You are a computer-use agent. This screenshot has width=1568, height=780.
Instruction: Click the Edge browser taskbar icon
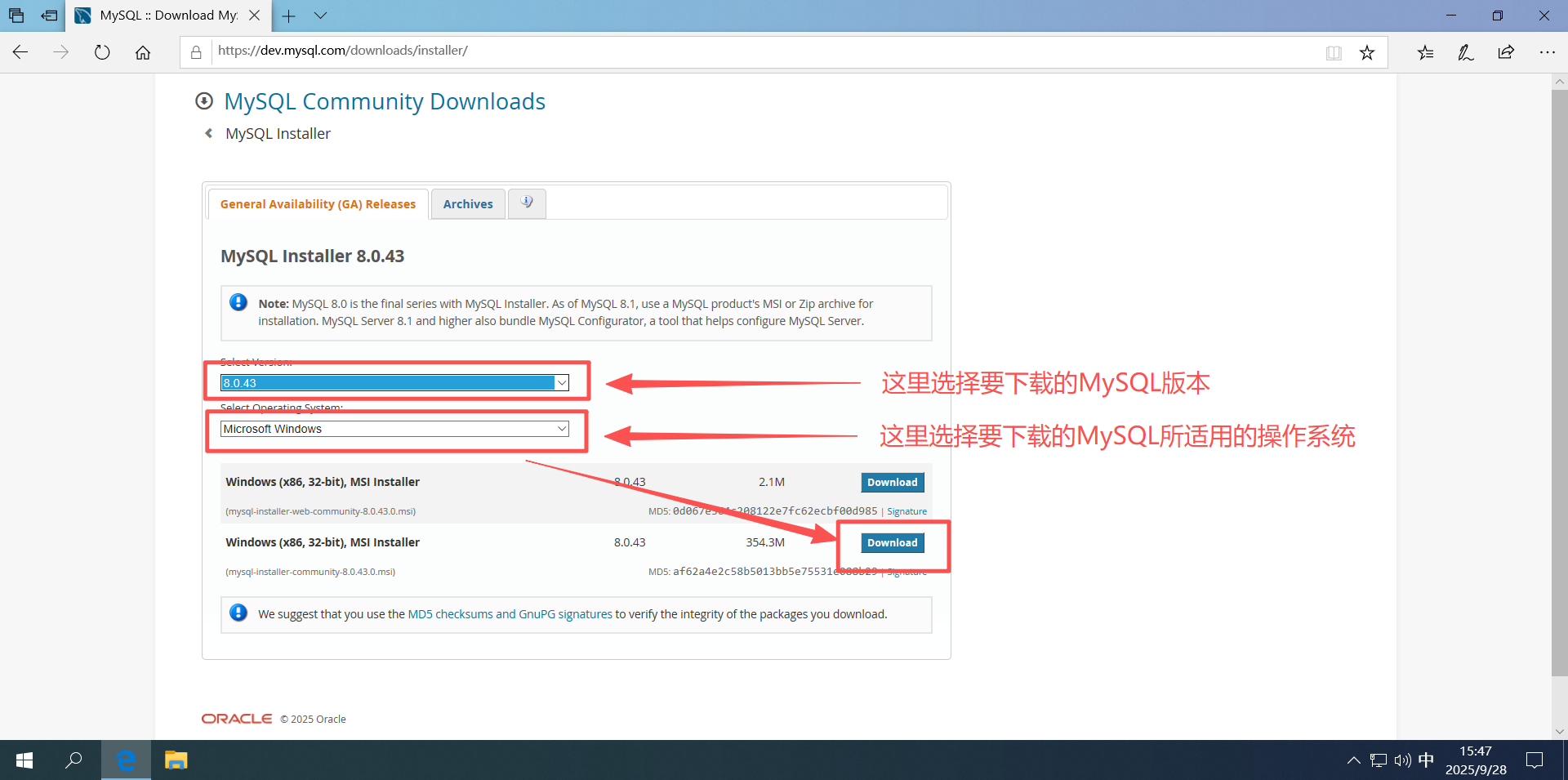tap(126, 760)
